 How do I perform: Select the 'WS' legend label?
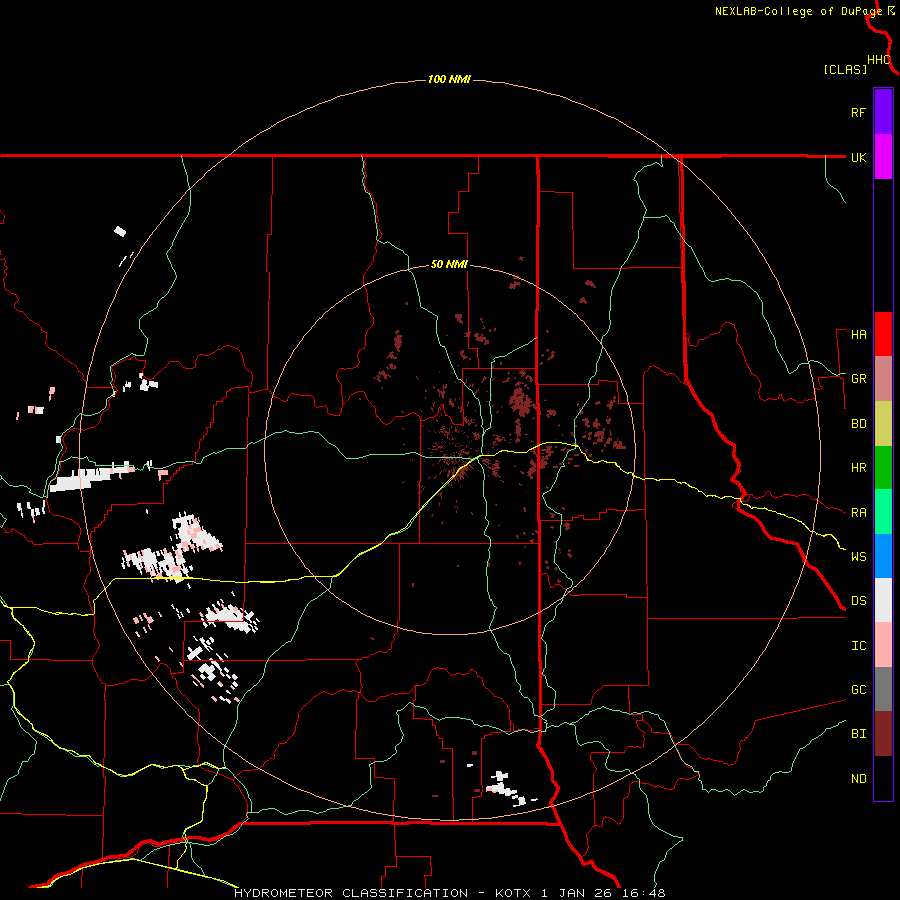858,557
